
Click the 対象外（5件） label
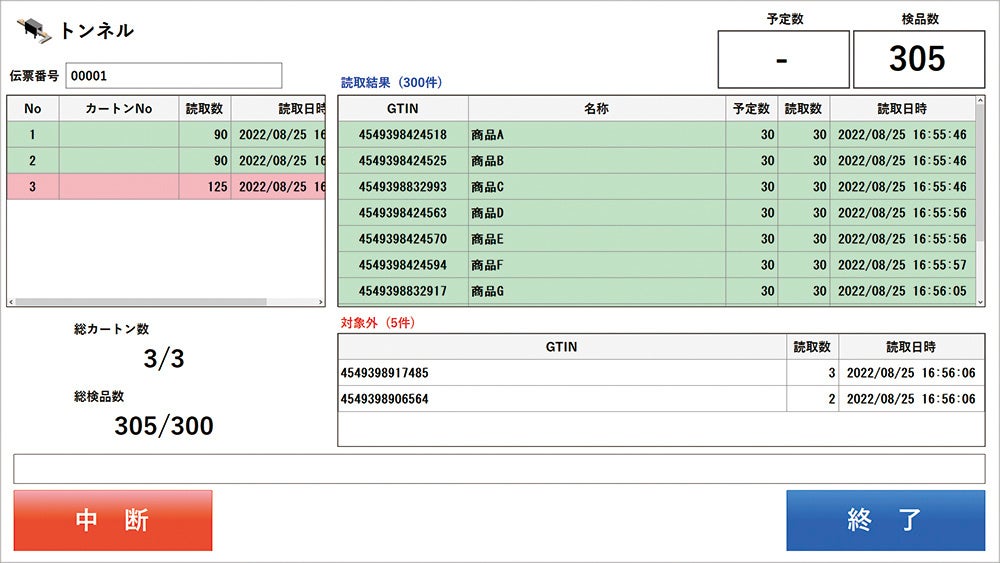(x=378, y=323)
